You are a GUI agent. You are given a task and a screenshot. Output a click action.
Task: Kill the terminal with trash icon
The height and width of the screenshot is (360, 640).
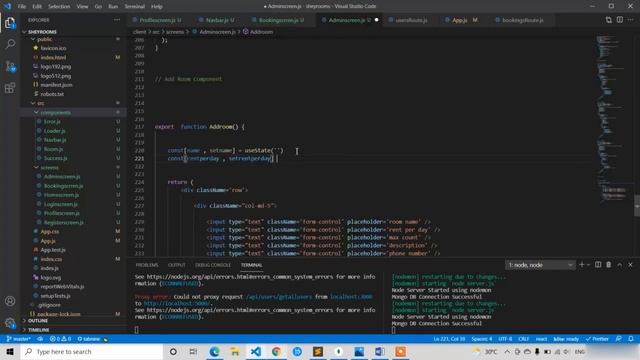coord(609,265)
